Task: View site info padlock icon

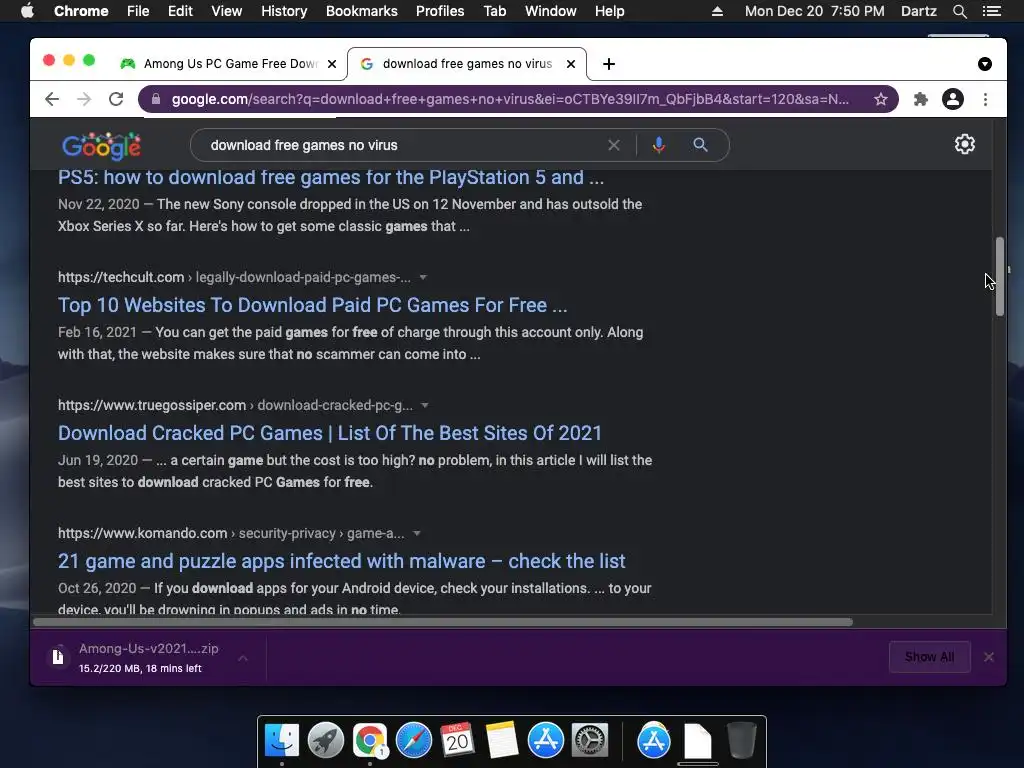Action: (x=155, y=99)
